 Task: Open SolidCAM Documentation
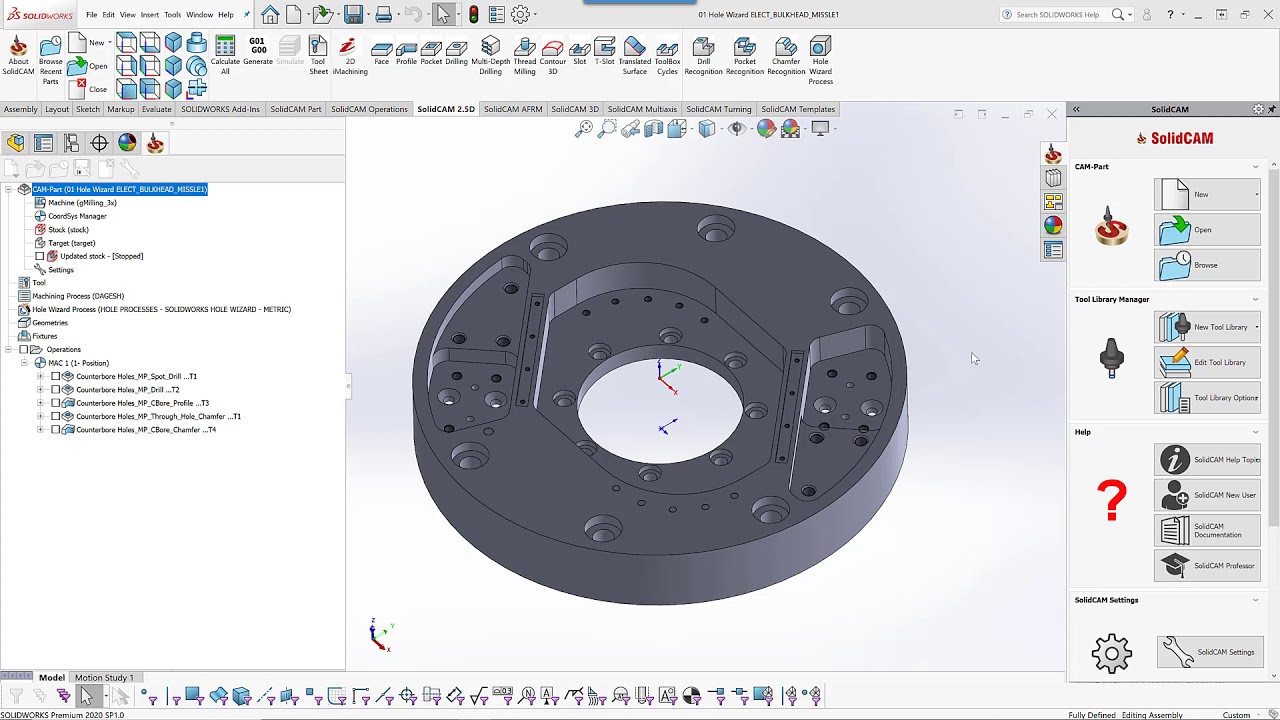(1208, 530)
